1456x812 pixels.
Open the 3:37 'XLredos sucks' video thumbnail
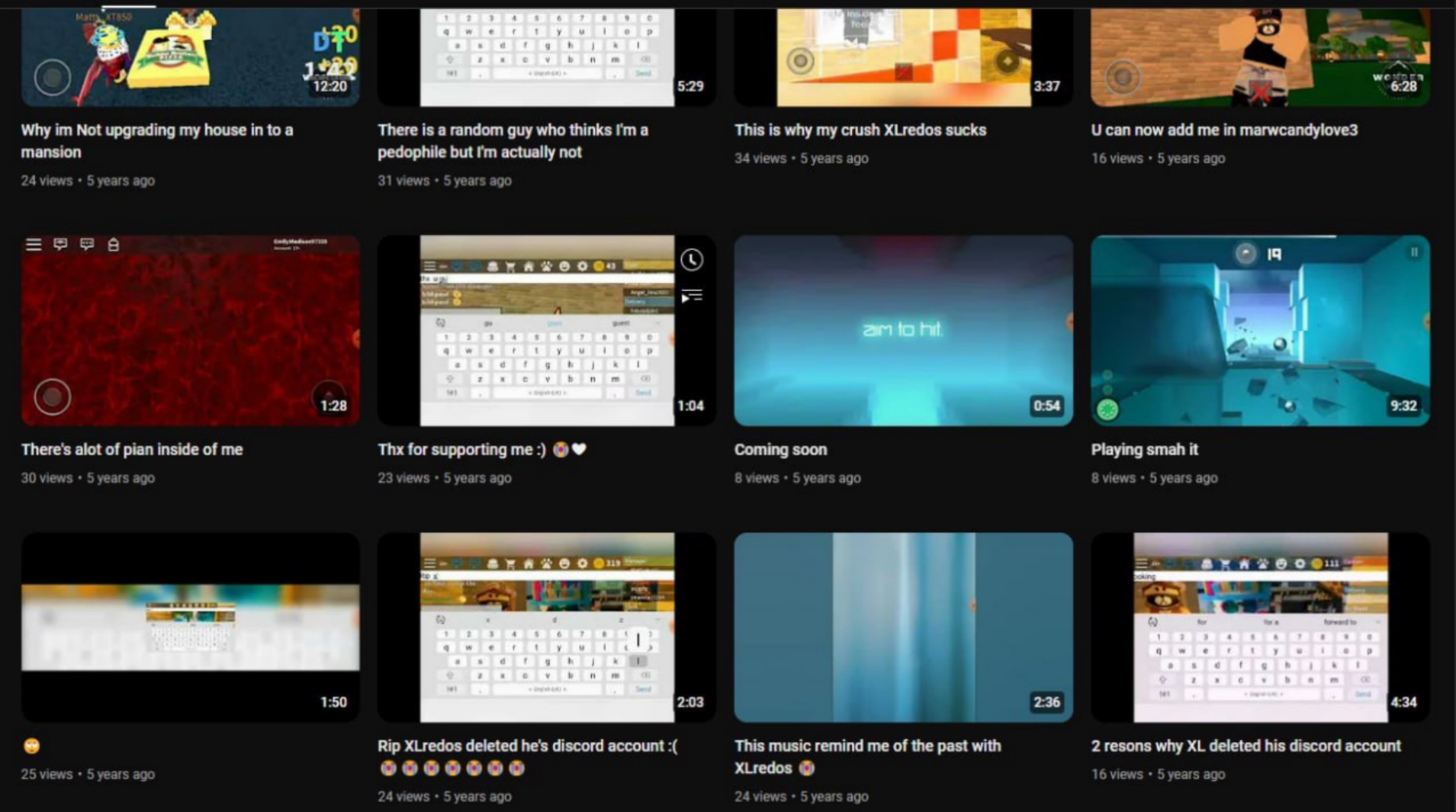click(x=903, y=57)
